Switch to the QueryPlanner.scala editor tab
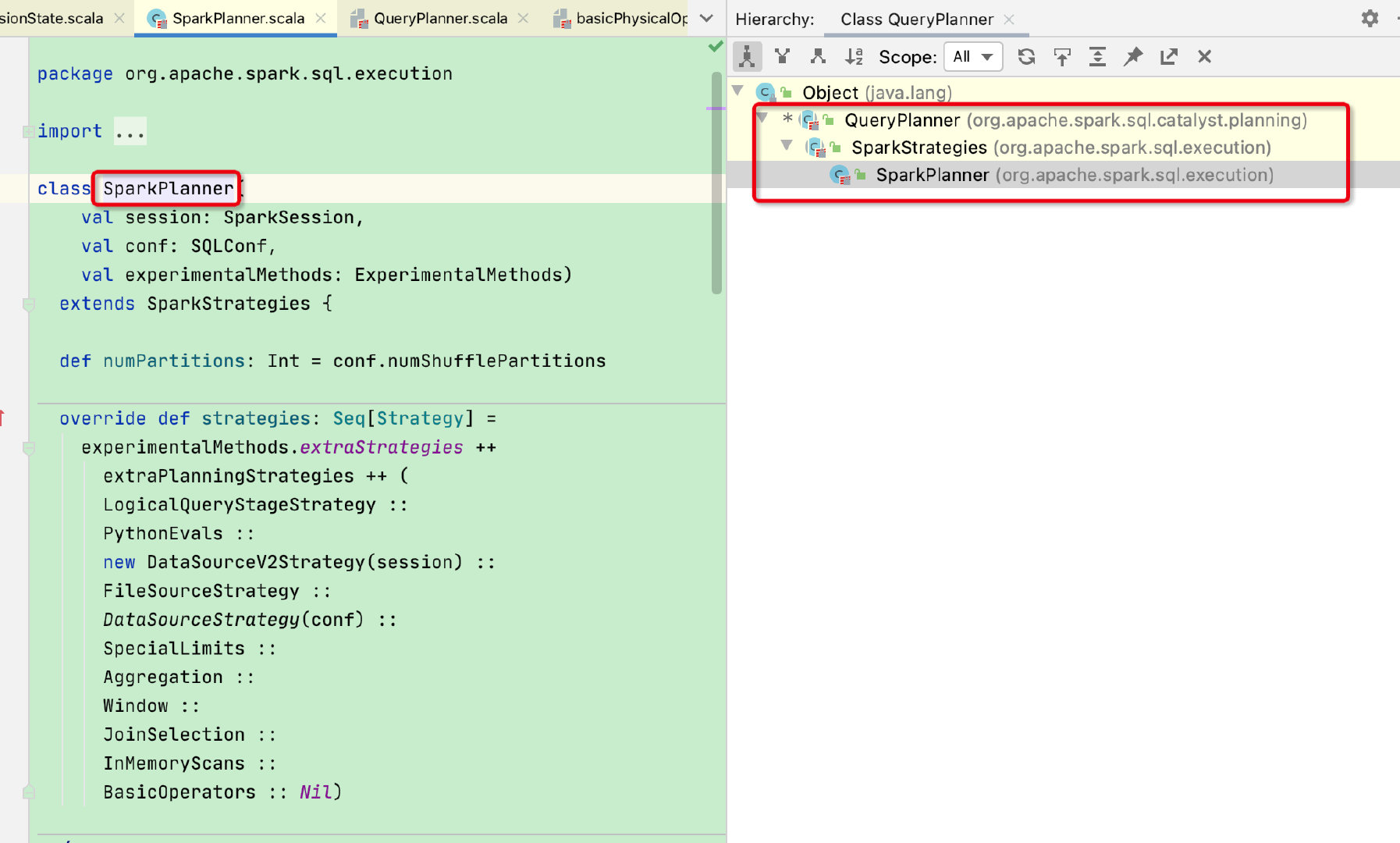Viewport: 1400px width, 843px height. [439, 18]
